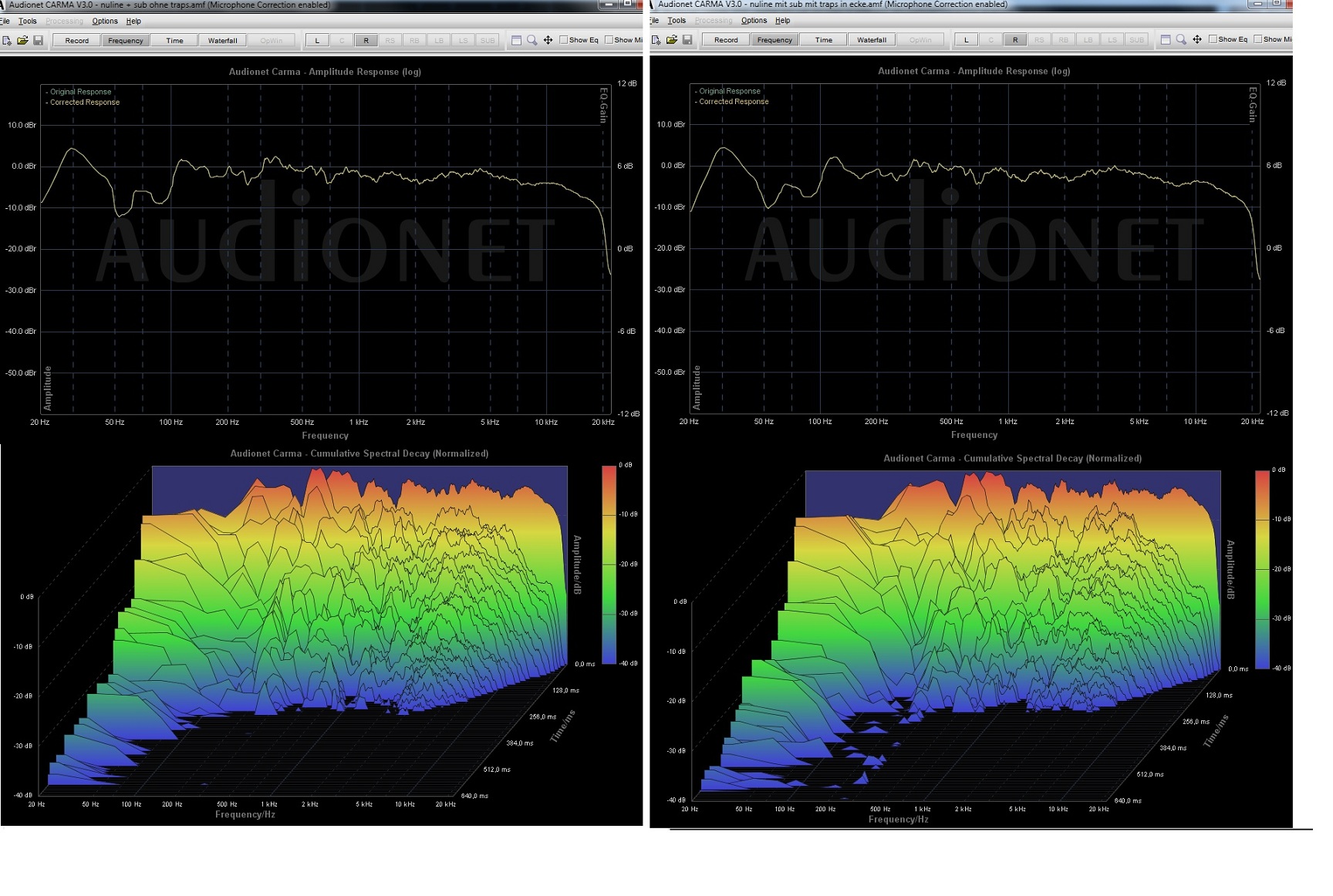Image resolution: width=1333 pixels, height=896 pixels.
Task: Open the Help menu in left window
Action: point(133,22)
